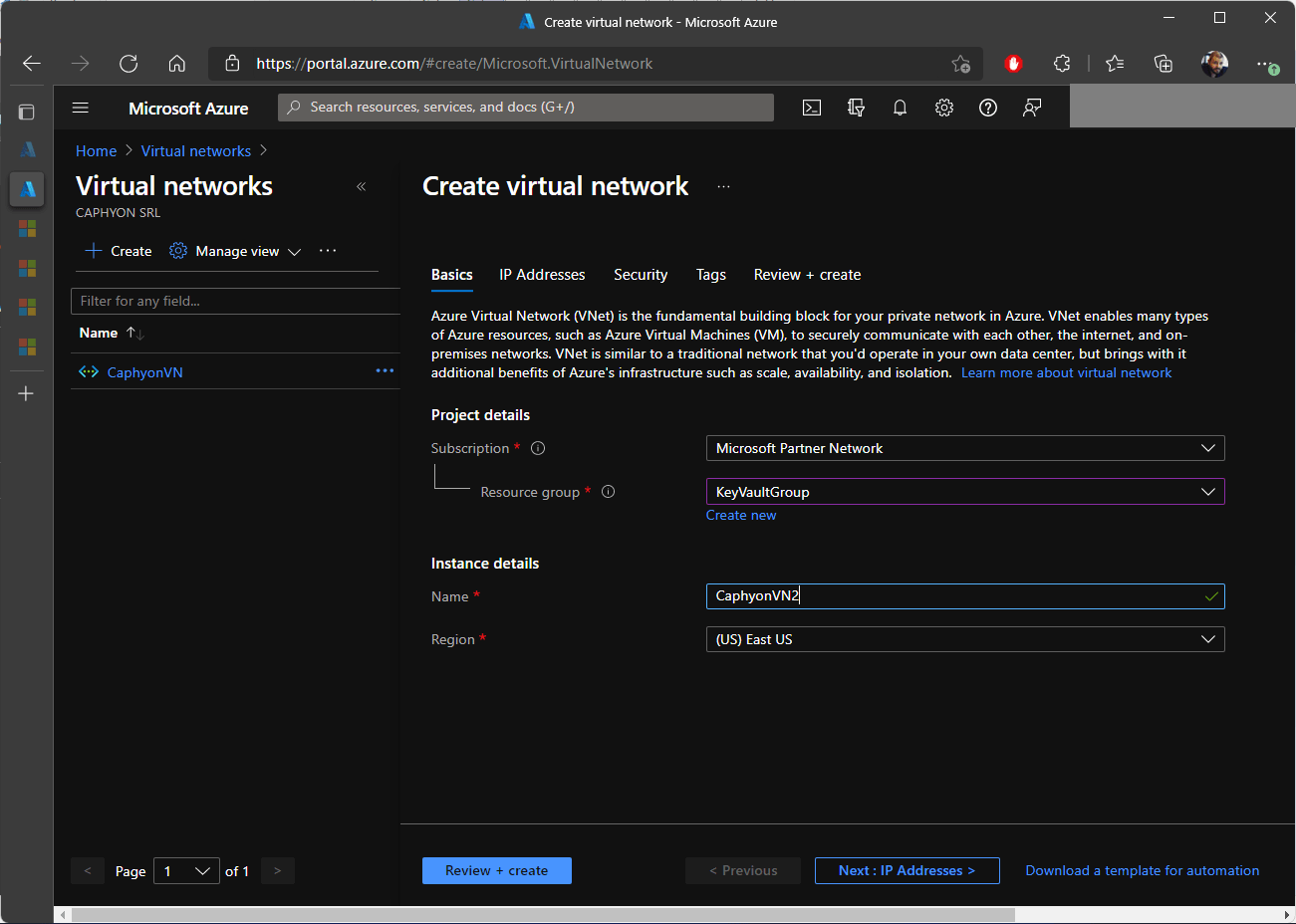
Task: Reload the page with the refresh icon
Action: pyautogui.click(x=129, y=64)
